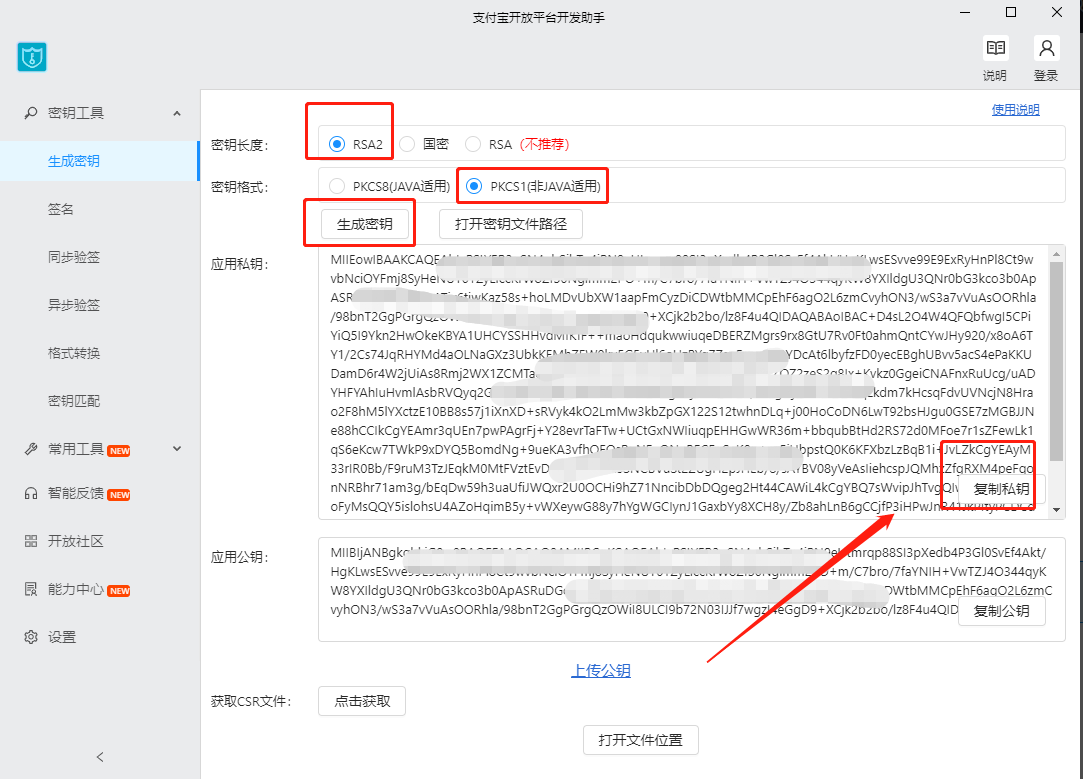Click the 打开密钥文件路径 button
Viewport: 1083px width, 779px height.
[511, 224]
